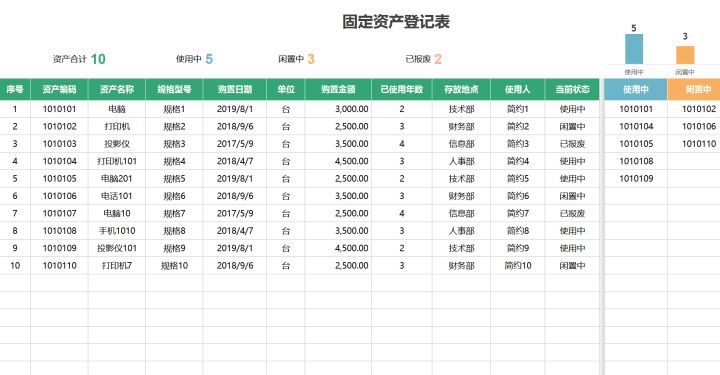Select 财务部 location in 简约6 row
This screenshot has width=720, height=375.
(x=461, y=196)
